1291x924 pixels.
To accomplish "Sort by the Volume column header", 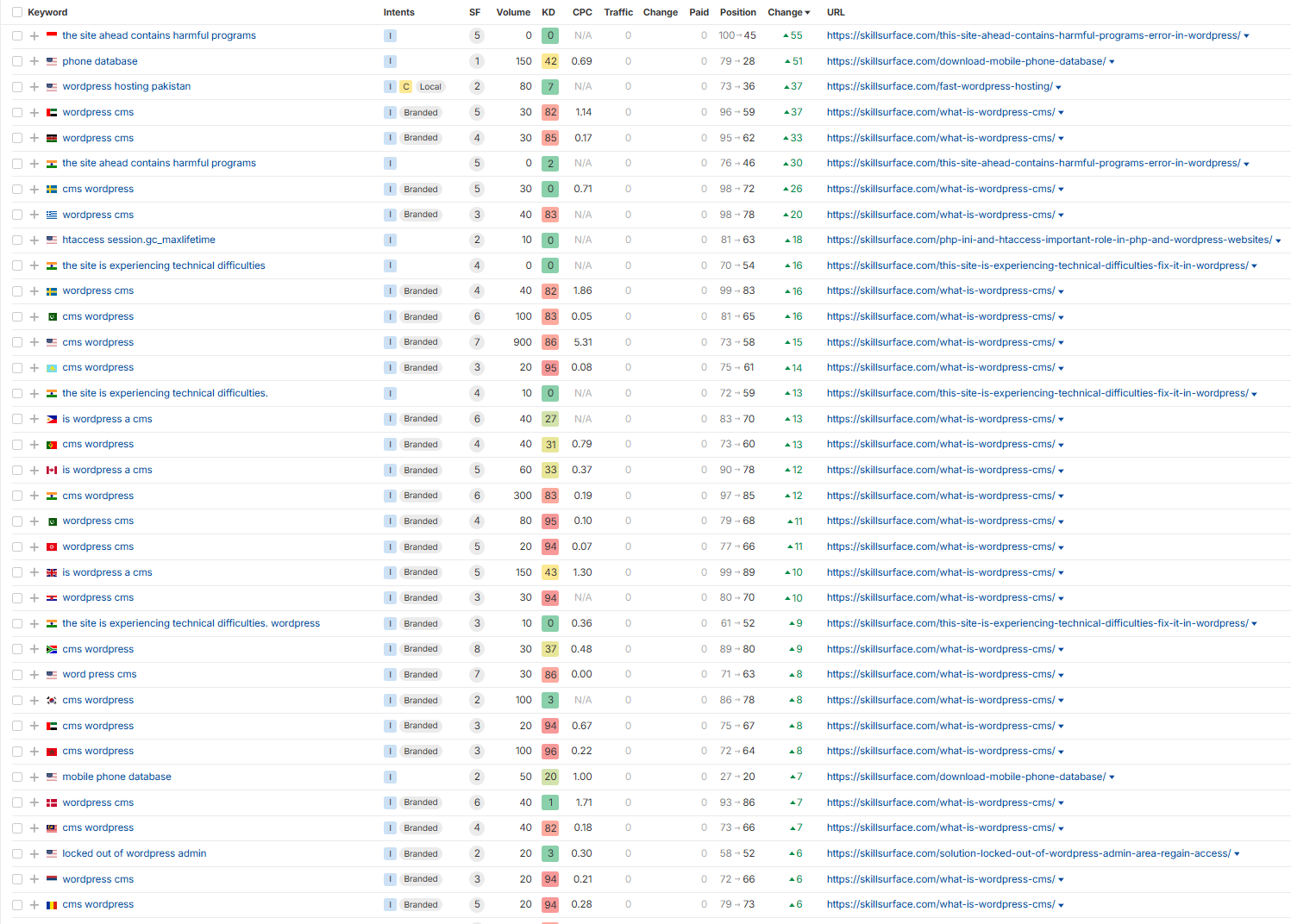I will pos(513,12).
